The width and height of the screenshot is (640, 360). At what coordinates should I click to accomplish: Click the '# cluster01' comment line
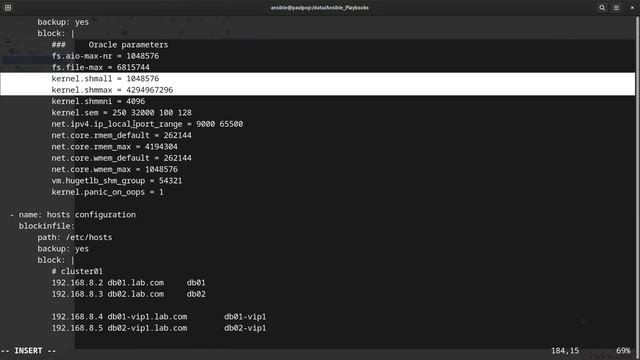(x=77, y=271)
